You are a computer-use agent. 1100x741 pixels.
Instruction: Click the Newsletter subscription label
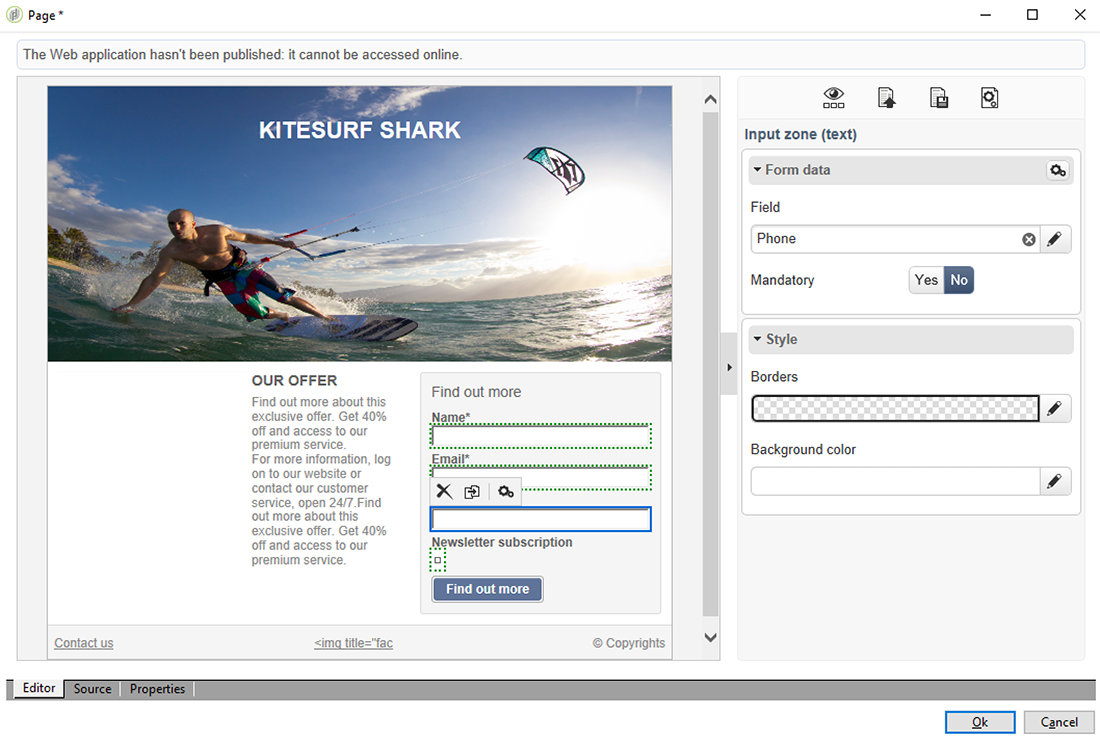tap(502, 542)
